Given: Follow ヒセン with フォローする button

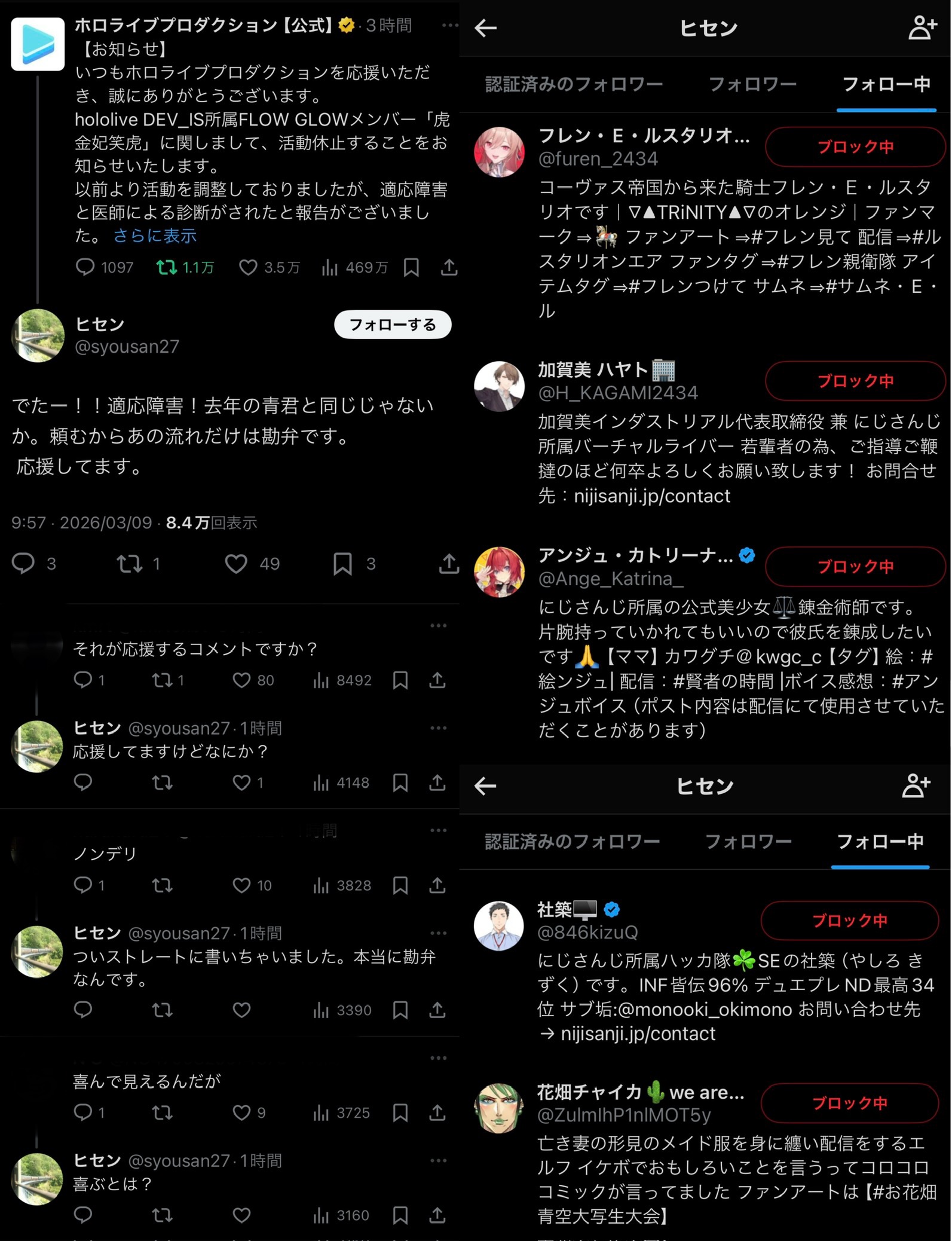Looking at the screenshot, I should pyautogui.click(x=393, y=325).
